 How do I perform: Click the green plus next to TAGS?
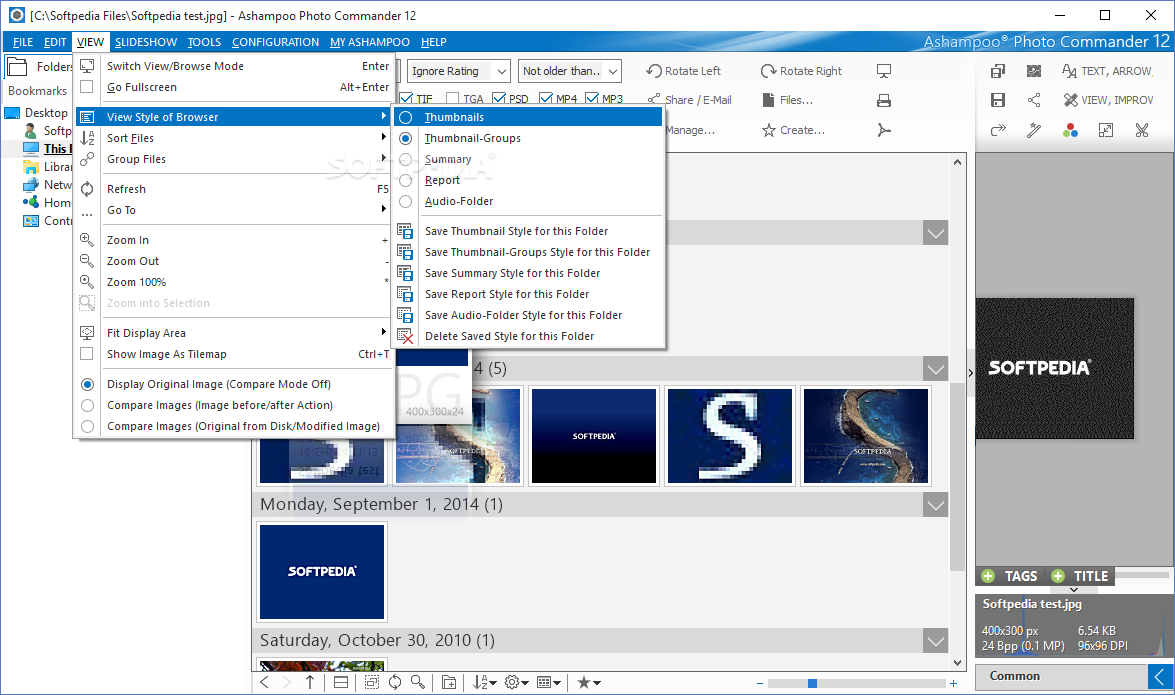[988, 576]
